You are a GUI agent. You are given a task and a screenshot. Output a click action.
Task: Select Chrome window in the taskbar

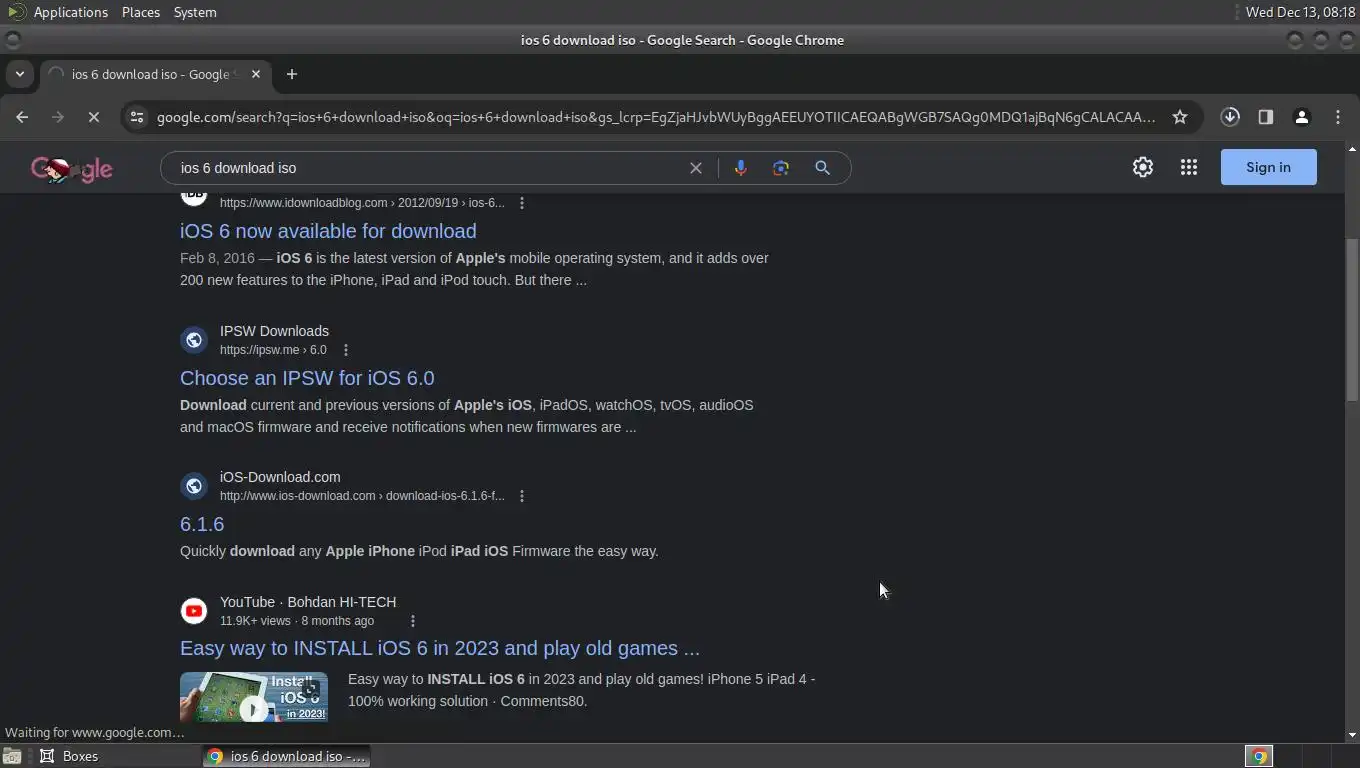(x=287, y=756)
